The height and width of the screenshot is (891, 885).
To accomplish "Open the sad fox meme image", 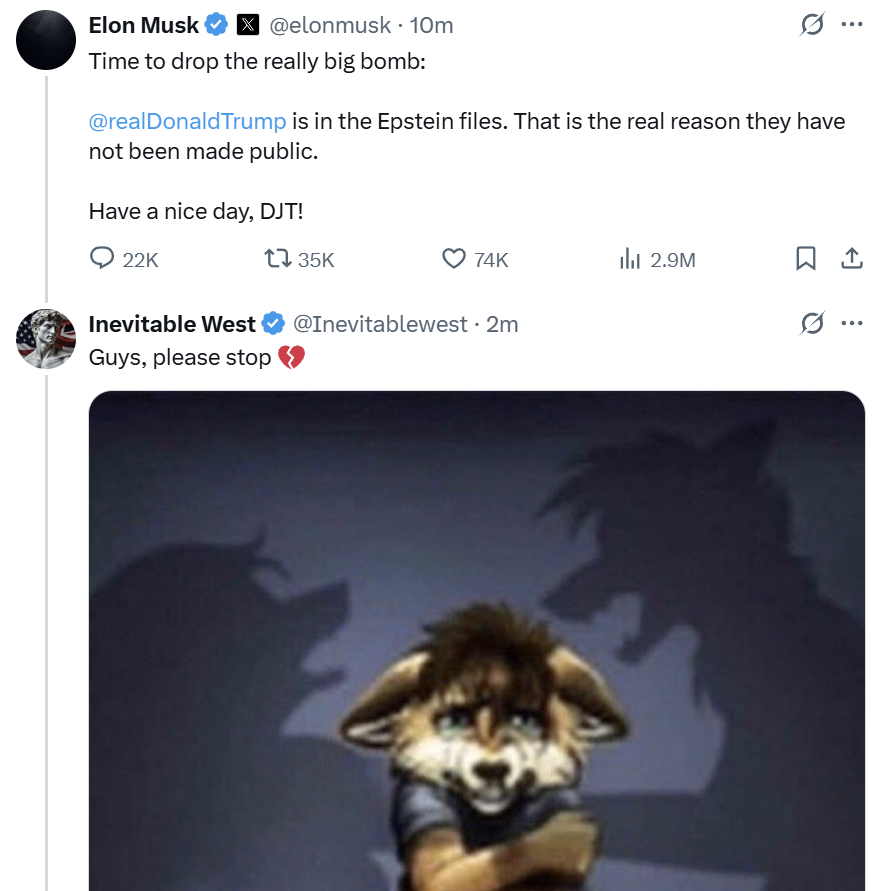I will (476, 641).
